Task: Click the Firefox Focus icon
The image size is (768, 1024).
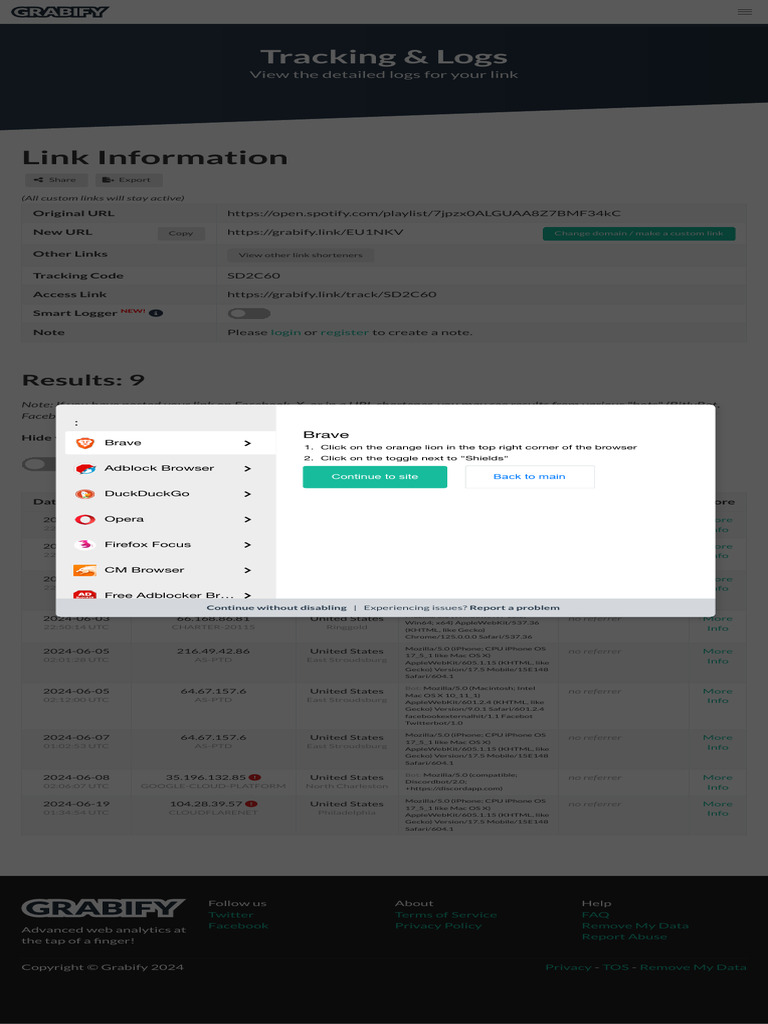Action: [85, 545]
